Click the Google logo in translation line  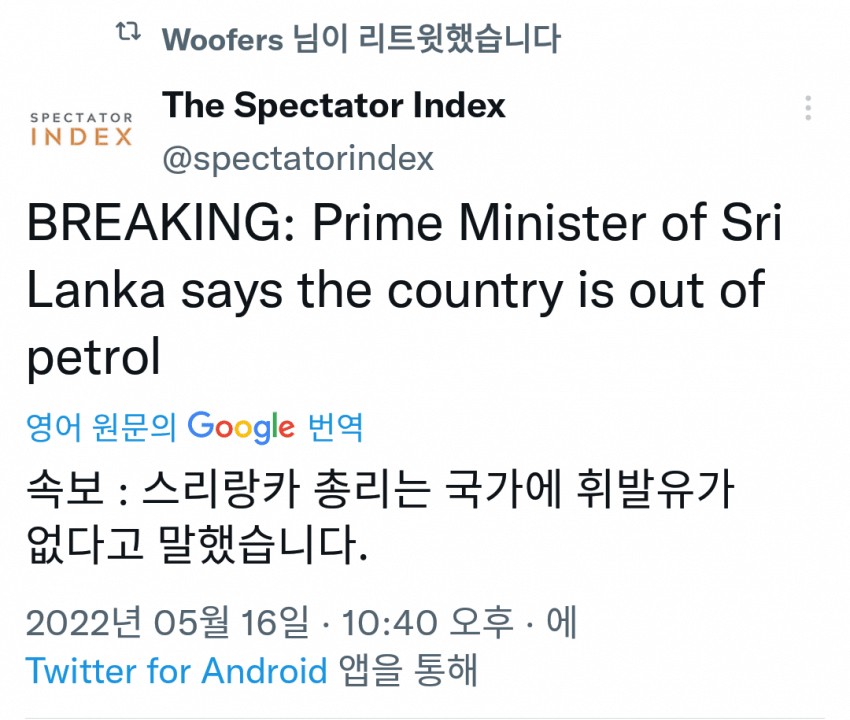pos(241,427)
